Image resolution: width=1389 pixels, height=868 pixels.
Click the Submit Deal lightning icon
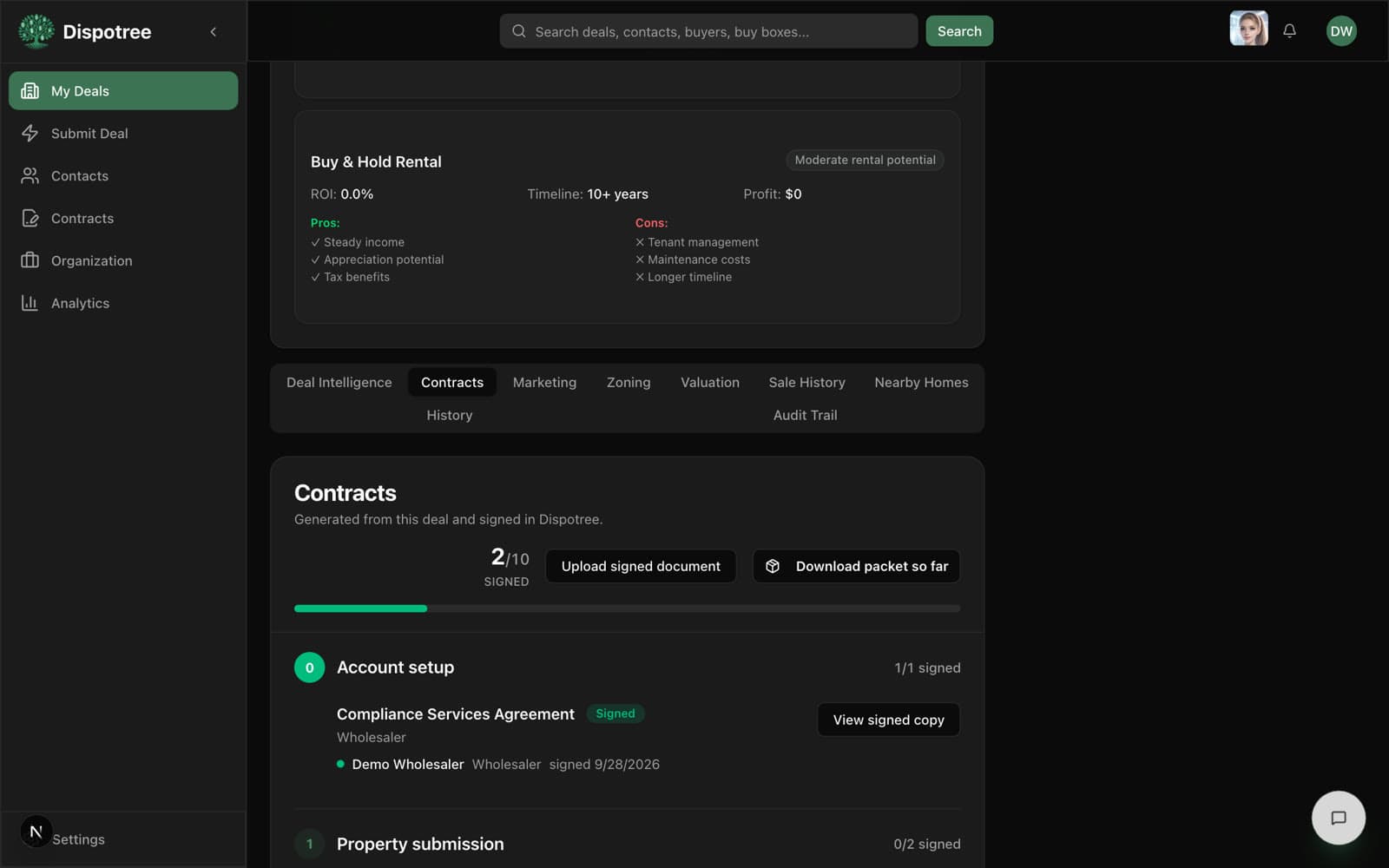[30, 133]
